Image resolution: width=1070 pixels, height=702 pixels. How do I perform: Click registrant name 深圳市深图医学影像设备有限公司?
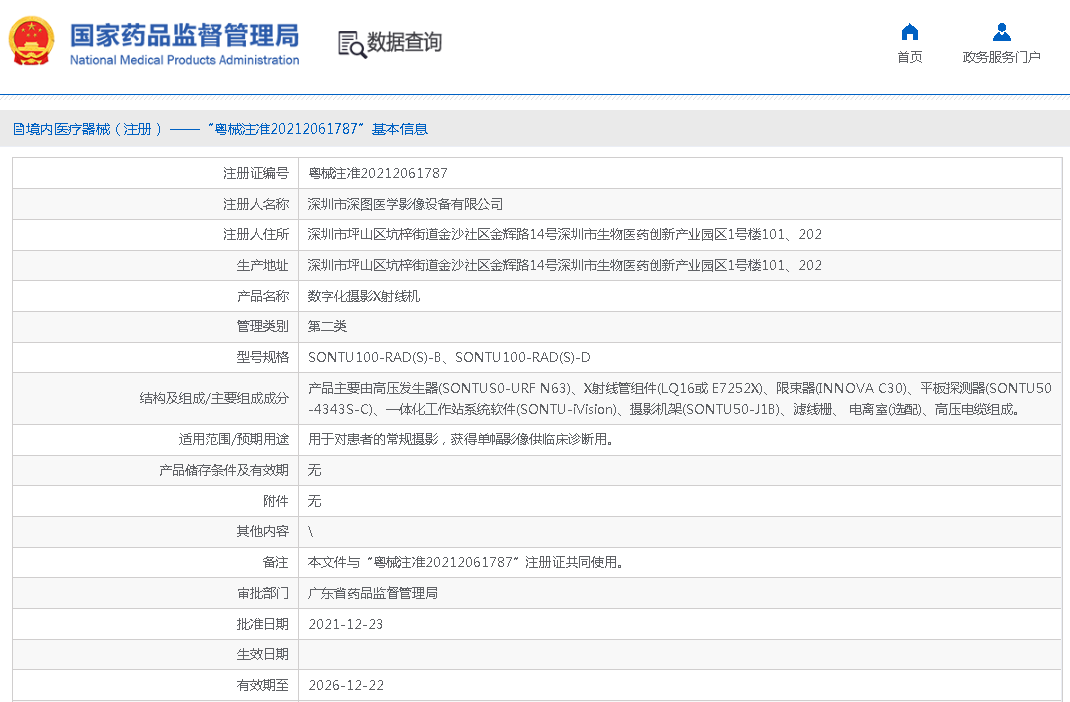pyautogui.click(x=405, y=204)
